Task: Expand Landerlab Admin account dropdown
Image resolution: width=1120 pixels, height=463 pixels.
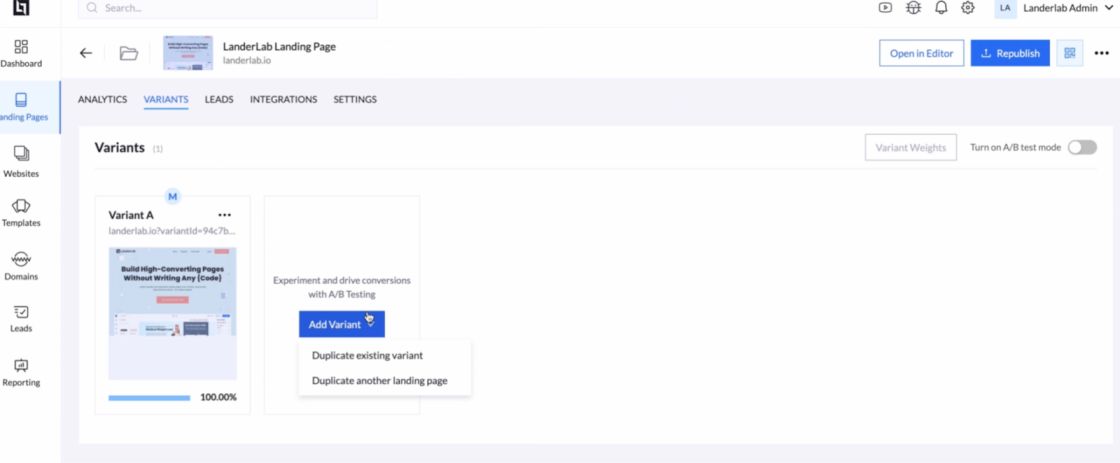Action: tap(1066, 8)
